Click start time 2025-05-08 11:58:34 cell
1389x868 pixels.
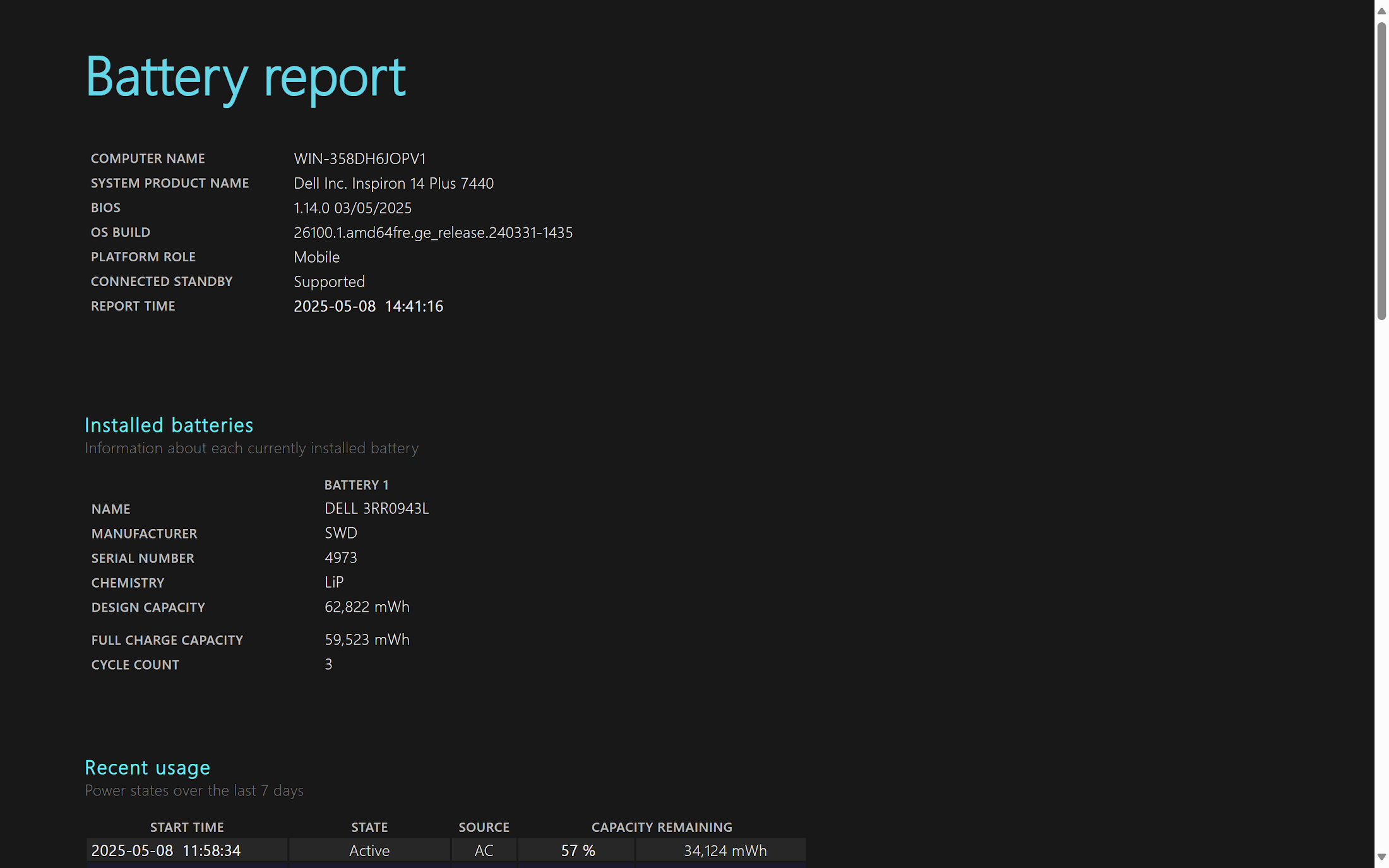pos(187,850)
